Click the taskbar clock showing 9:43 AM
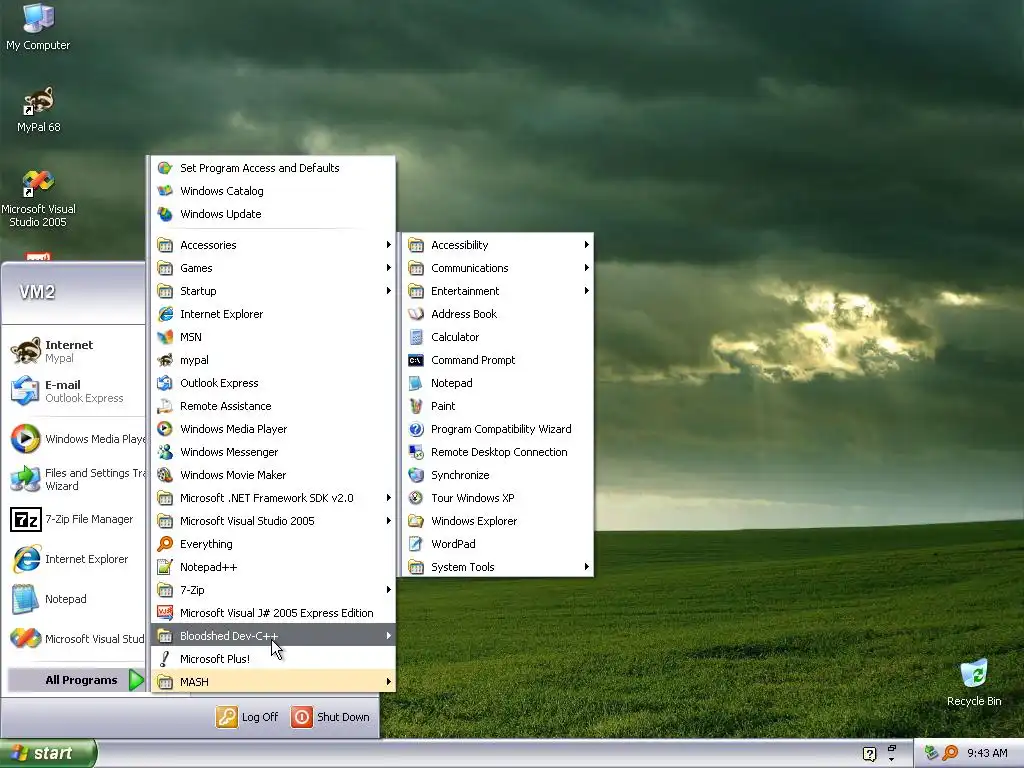This screenshot has width=1024, height=768. pos(987,753)
